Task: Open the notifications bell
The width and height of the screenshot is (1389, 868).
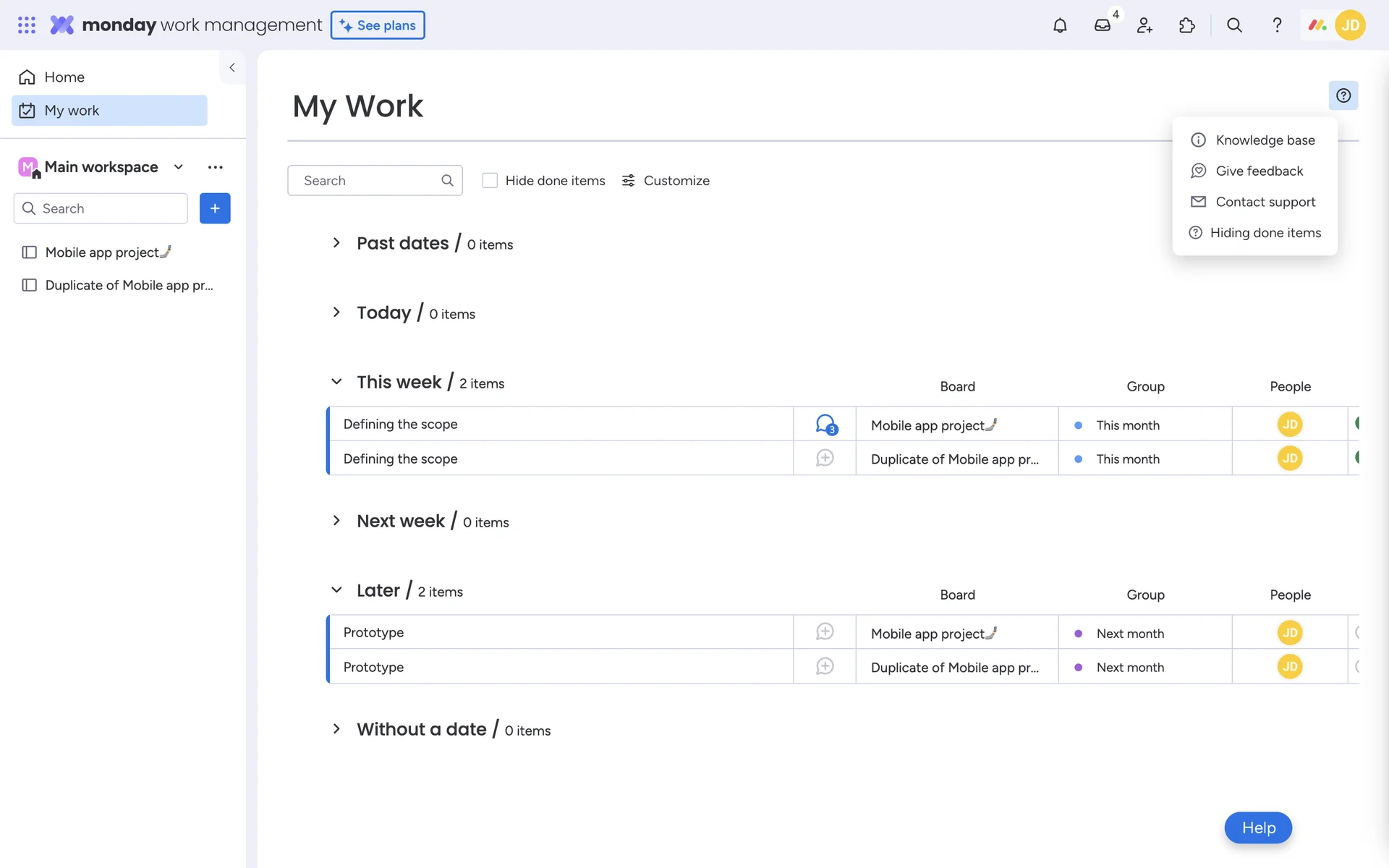Action: click(1060, 25)
